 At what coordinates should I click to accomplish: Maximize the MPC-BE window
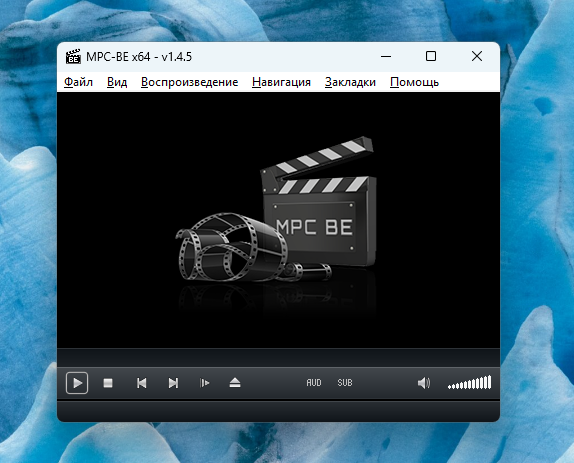(x=431, y=56)
